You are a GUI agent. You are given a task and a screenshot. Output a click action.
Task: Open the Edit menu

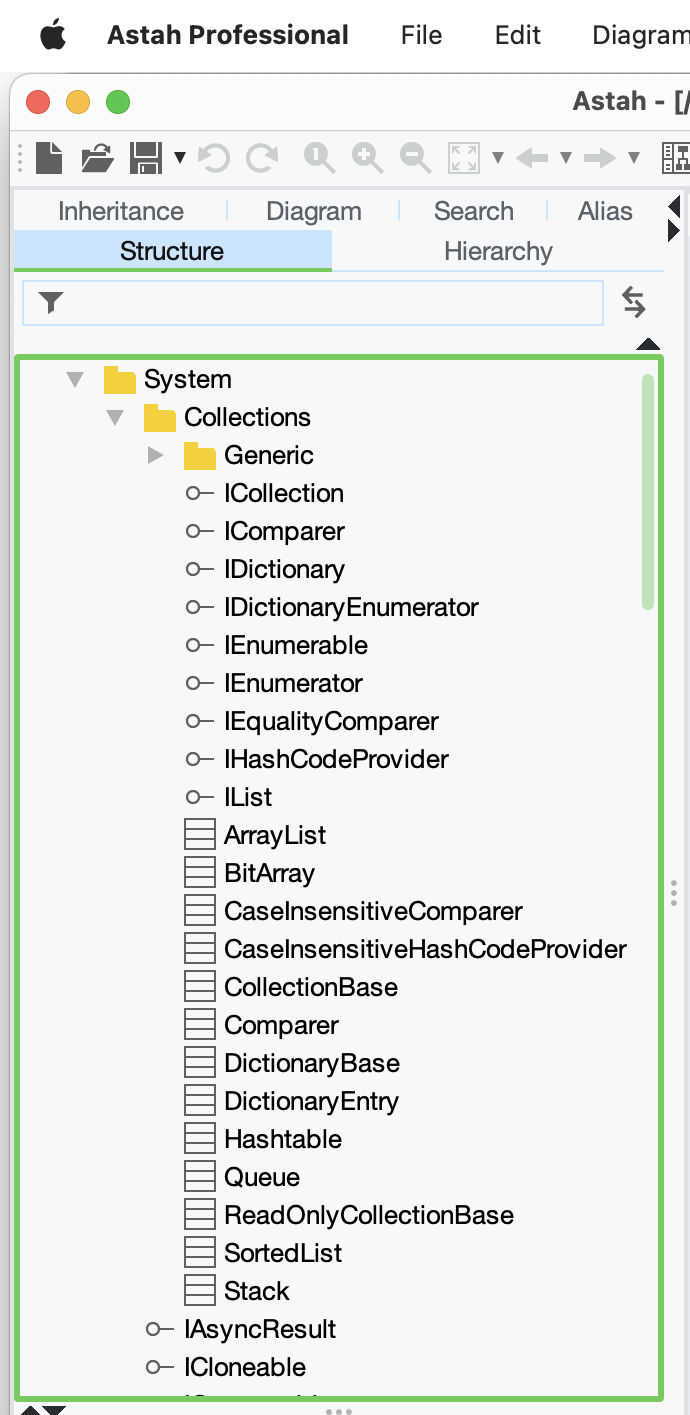point(517,35)
